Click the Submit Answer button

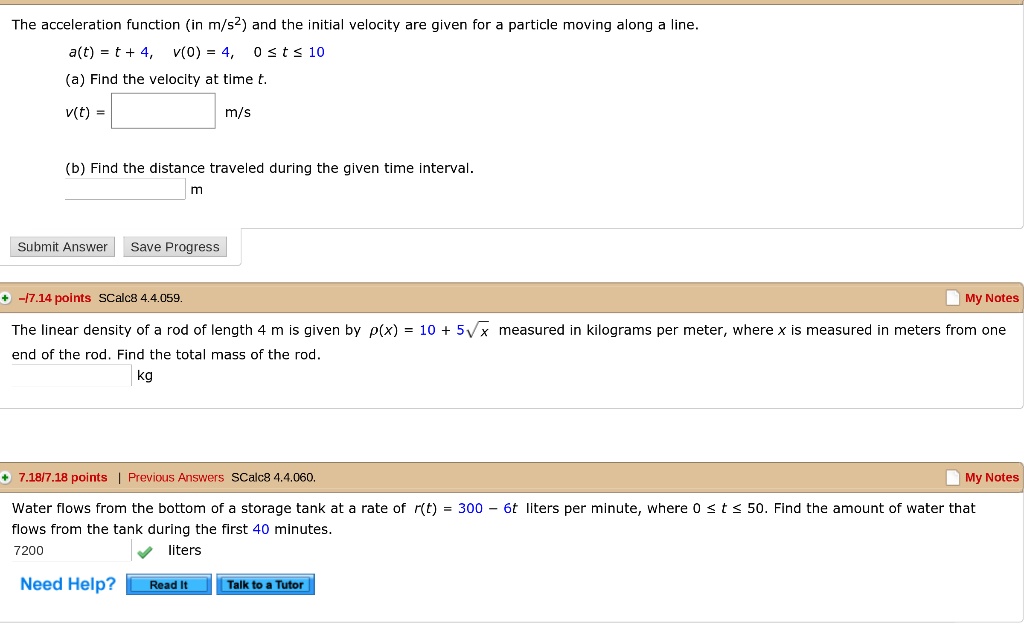coord(62,246)
